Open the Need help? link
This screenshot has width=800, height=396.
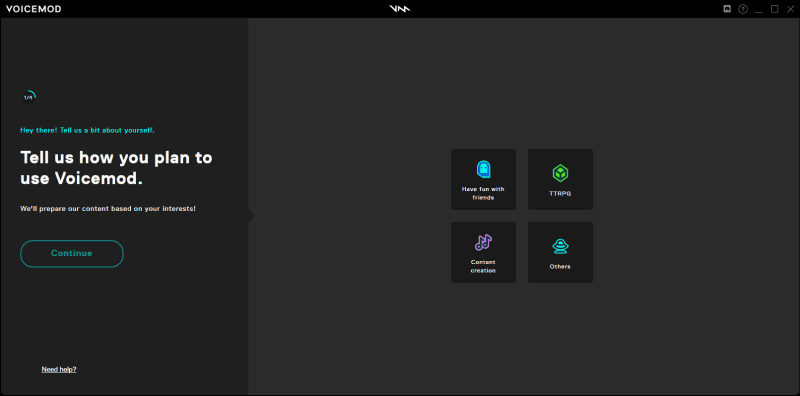59,369
